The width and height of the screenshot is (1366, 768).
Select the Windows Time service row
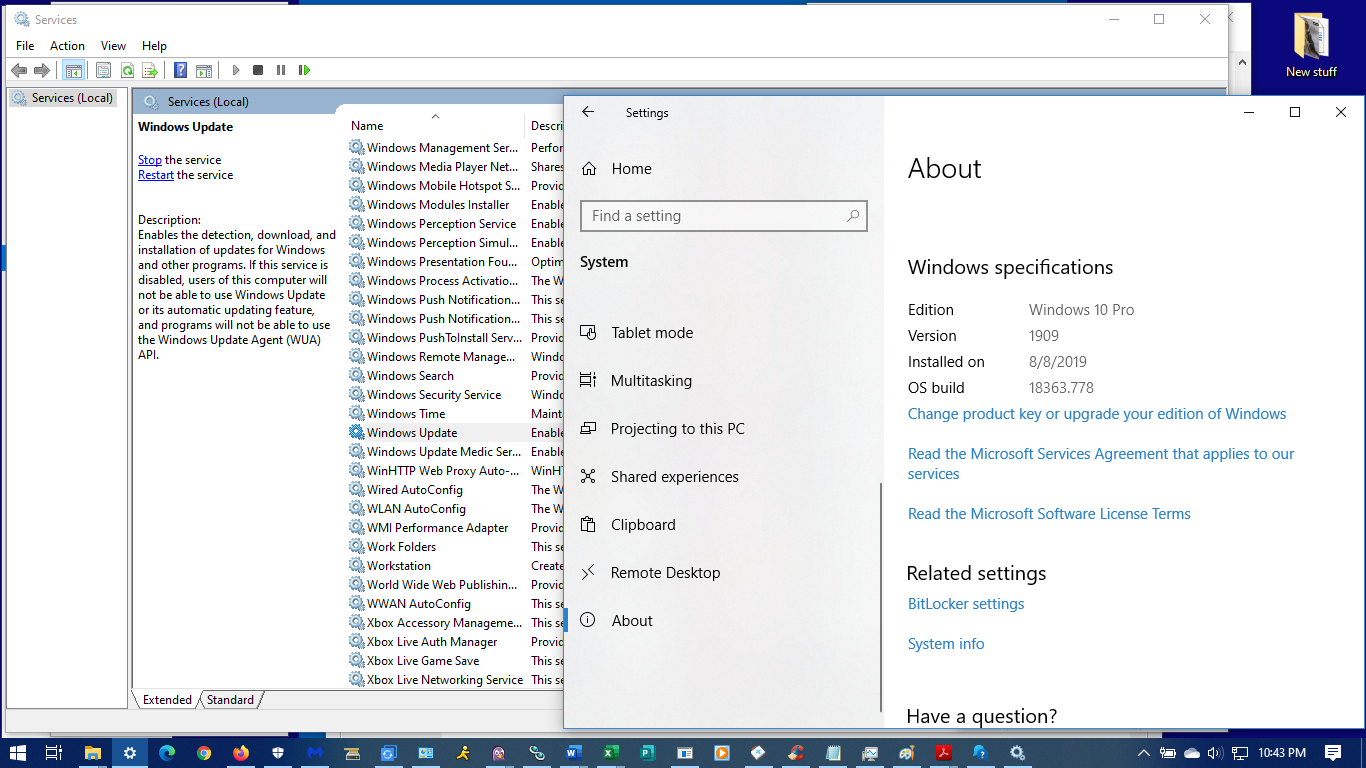tap(455, 414)
